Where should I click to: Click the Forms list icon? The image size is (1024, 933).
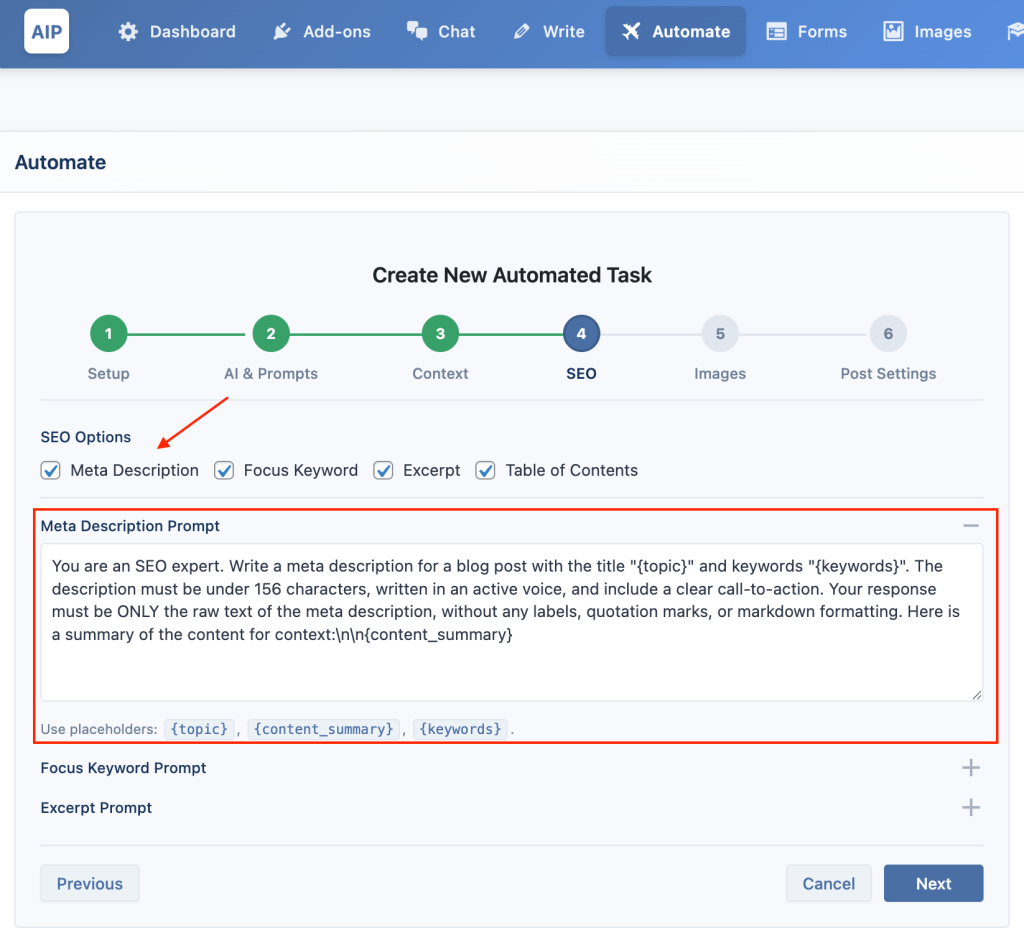point(776,31)
